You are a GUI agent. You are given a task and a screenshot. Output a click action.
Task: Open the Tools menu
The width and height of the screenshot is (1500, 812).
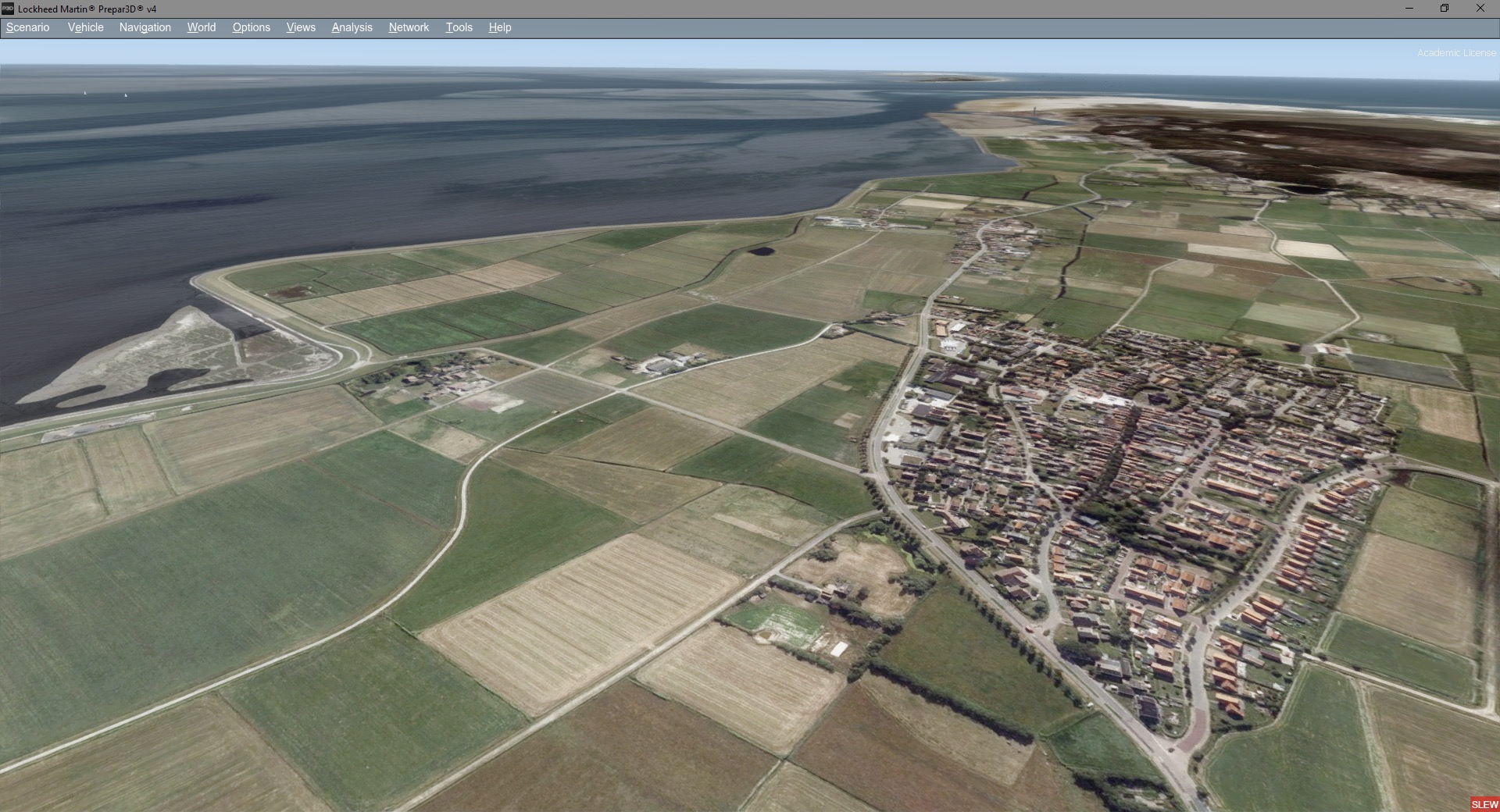459,27
